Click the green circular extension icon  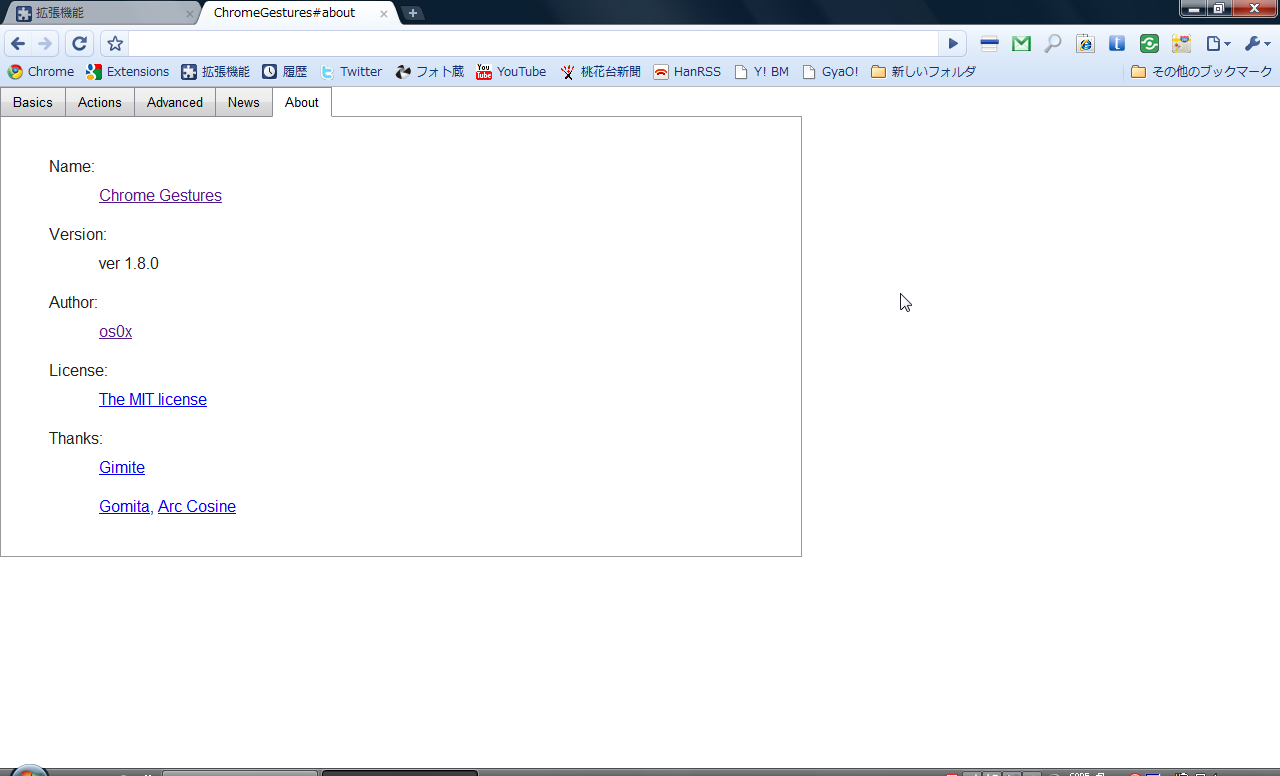[x=1149, y=44]
